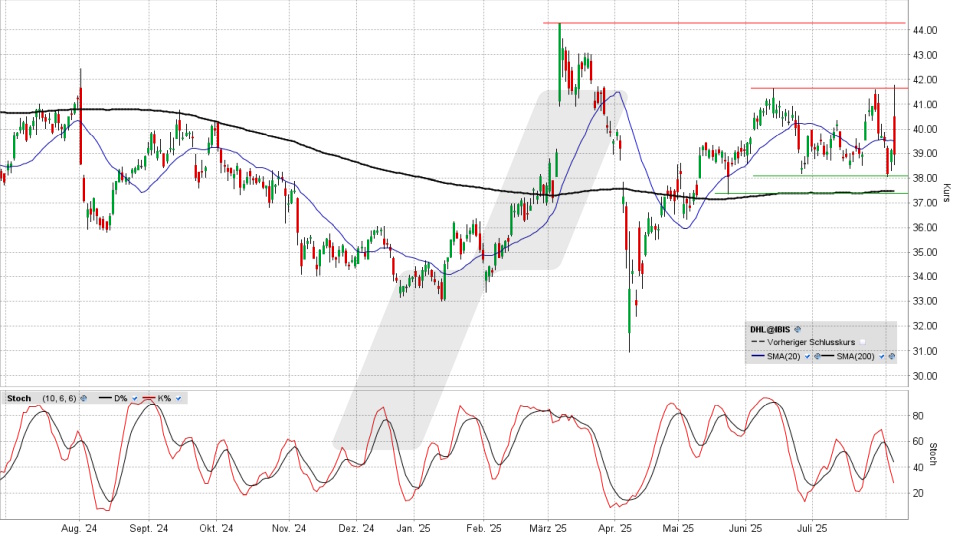Open Stoch (10, 6, 6) settings icon
This screenshot has width=960, height=540.
coord(83,398)
